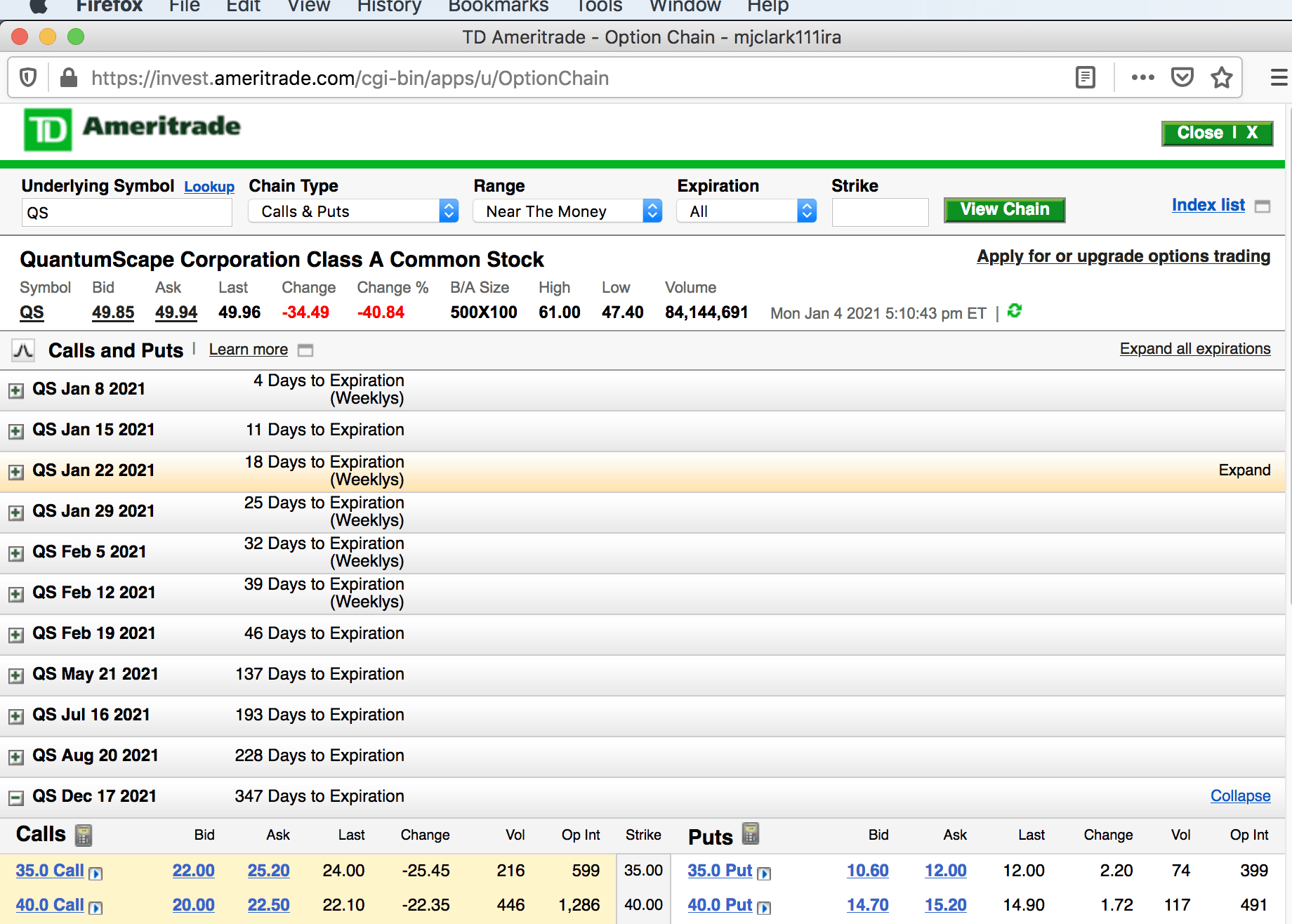Click the Collapse link for Dec 17
The width and height of the screenshot is (1292, 924).
tap(1240, 796)
